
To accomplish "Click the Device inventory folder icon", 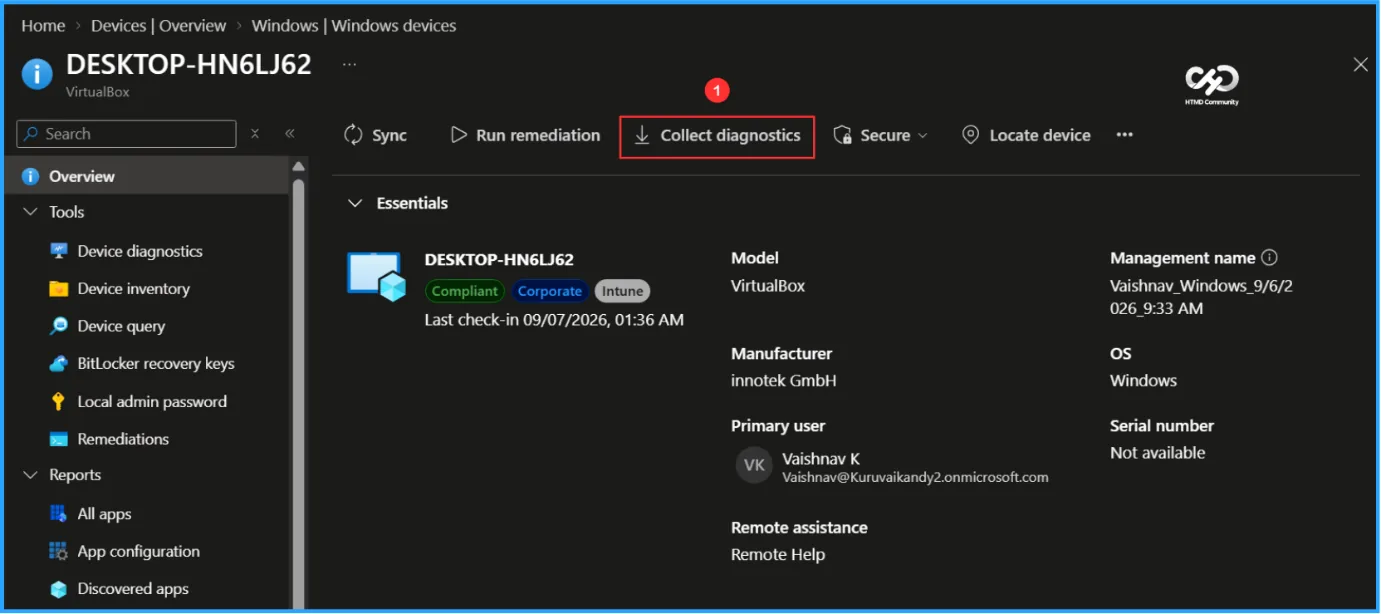I will point(59,289).
